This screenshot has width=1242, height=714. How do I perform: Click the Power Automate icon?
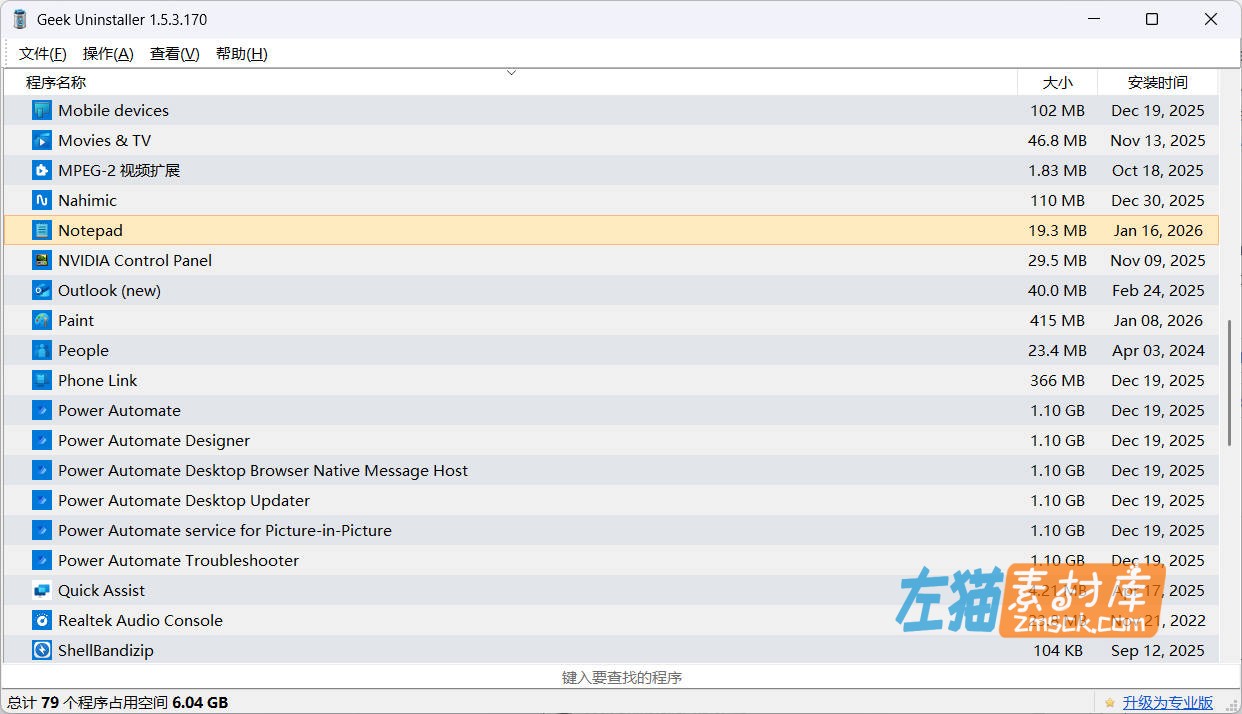[41, 410]
